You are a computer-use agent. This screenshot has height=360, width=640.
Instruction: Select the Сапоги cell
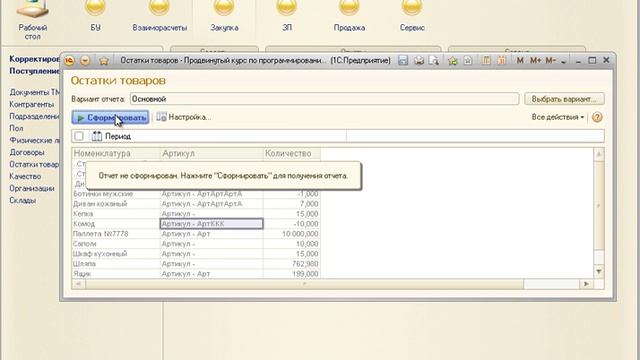pyautogui.click(x=116, y=244)
